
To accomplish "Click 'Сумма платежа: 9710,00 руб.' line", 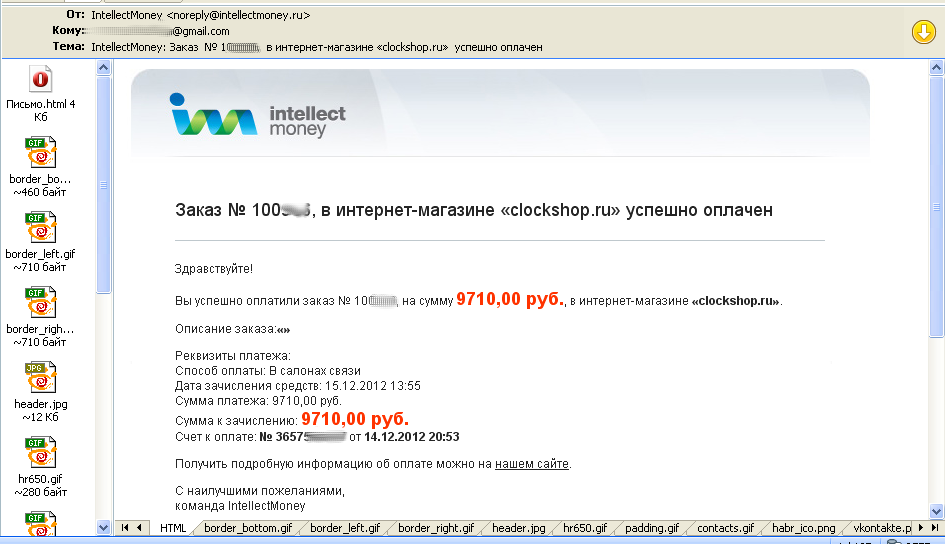I will point(258,401).
